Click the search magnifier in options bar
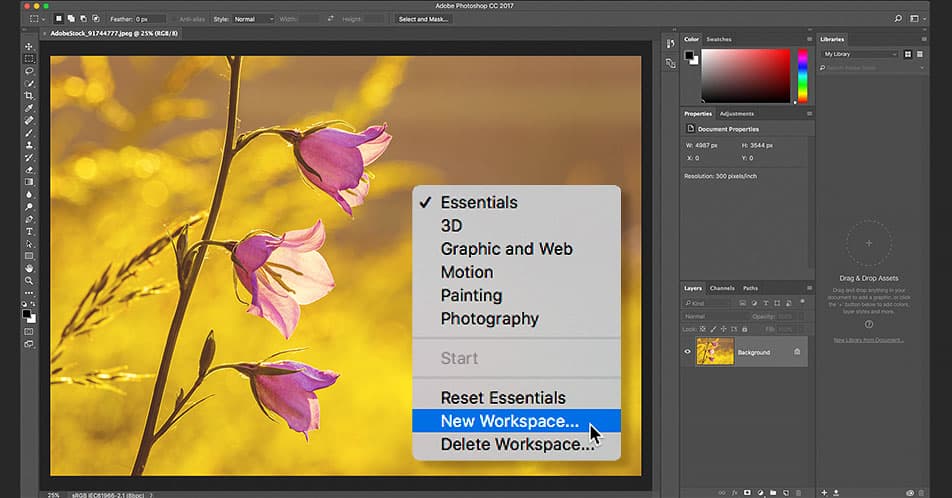 point(898,19)
